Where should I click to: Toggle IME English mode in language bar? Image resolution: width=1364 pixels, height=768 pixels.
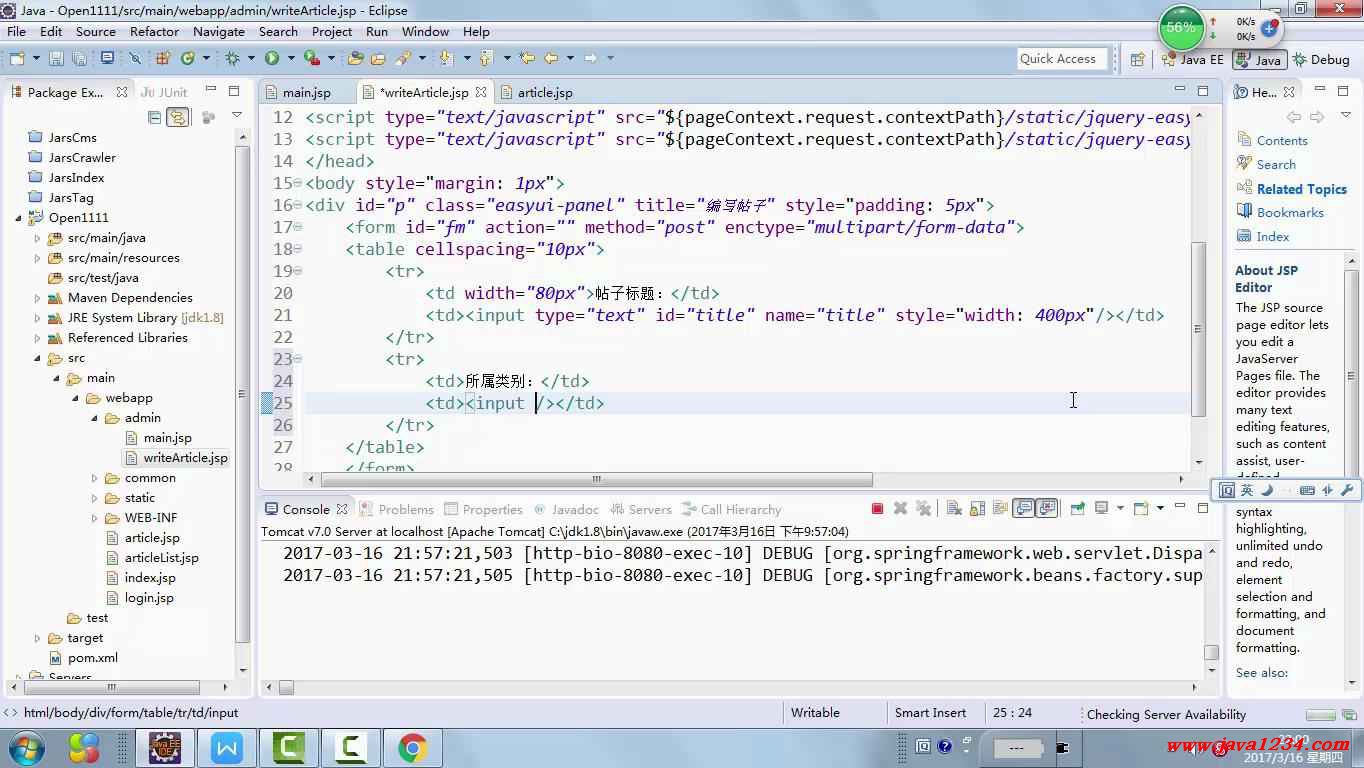(x=1247, y=490)
